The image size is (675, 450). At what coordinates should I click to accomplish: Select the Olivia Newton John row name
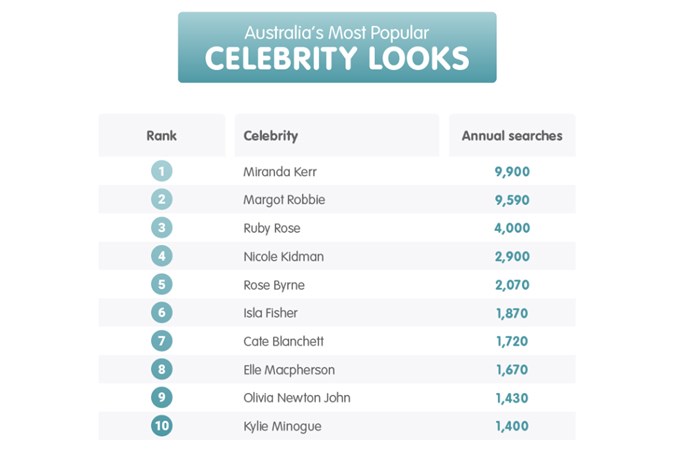[x=297, y=398]
